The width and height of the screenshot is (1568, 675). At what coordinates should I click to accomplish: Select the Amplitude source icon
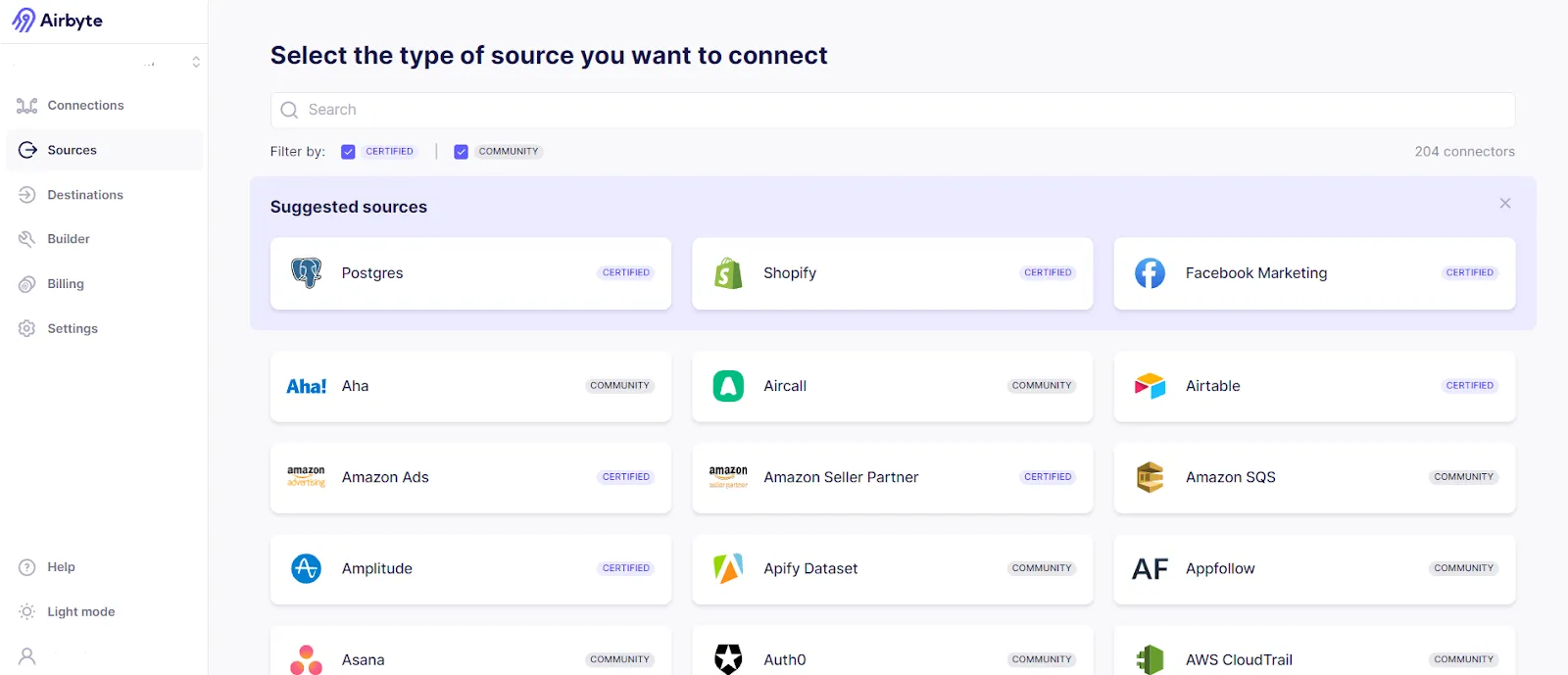point(307,568)
